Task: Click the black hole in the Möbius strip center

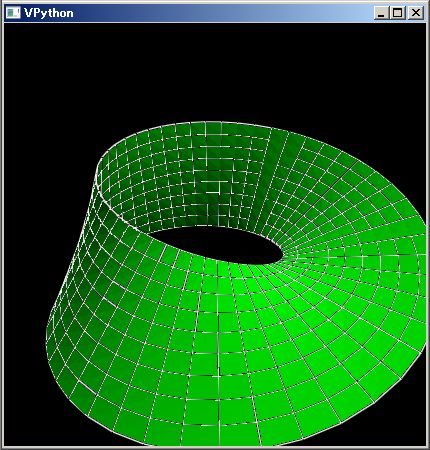Action: pos(218,245)
